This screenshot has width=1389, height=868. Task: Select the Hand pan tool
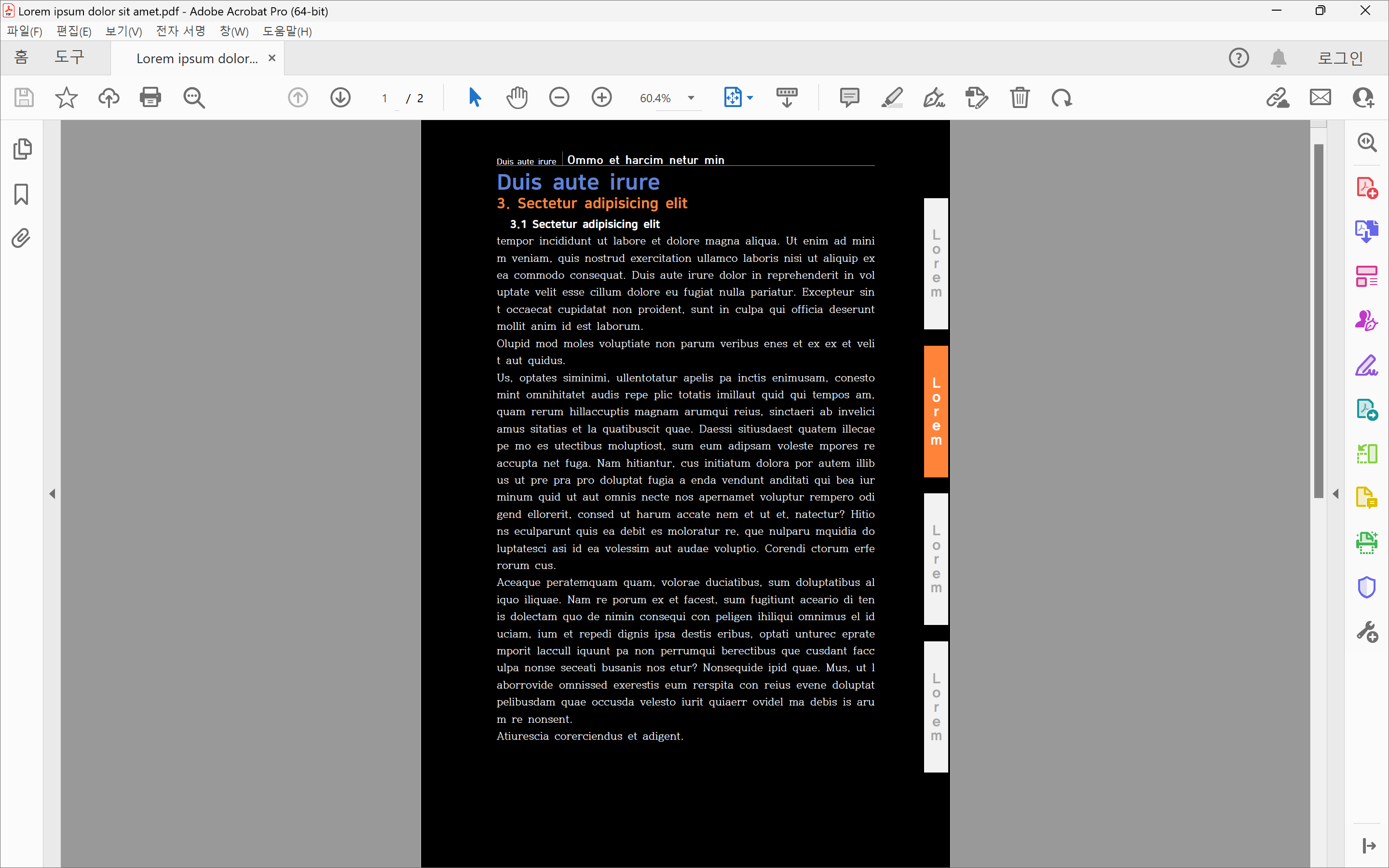click(x=517, y=97)
